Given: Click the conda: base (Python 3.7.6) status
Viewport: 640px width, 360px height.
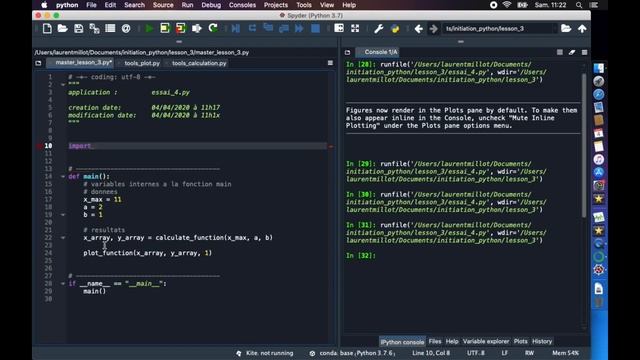Looking at the screenshot, I should [x=353, y=353].
